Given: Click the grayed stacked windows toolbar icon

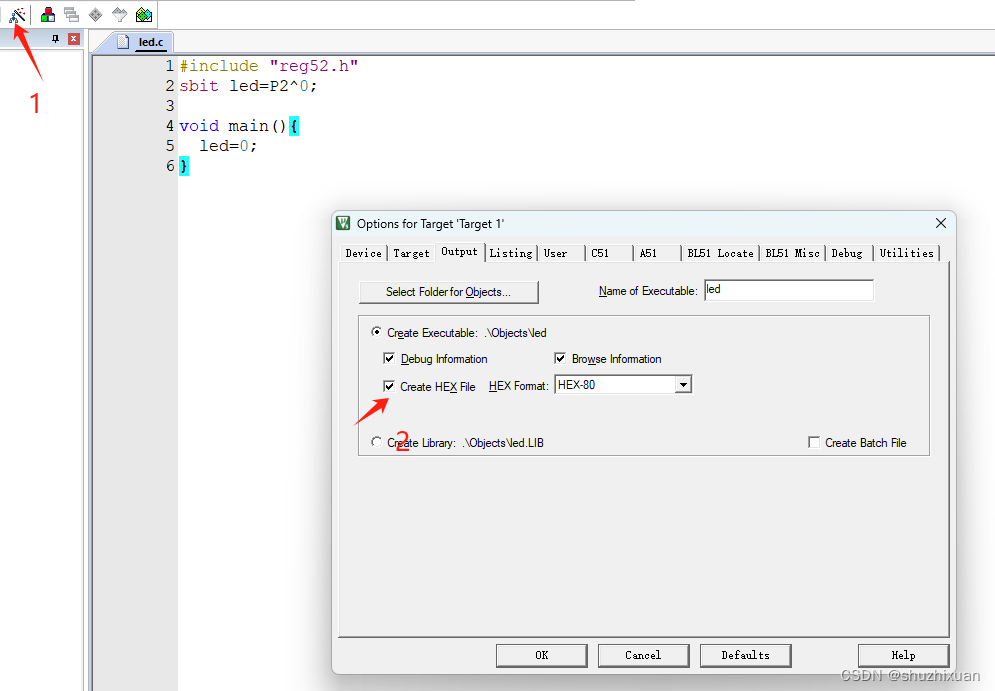Looking at the screenshot, I should 72,15.
